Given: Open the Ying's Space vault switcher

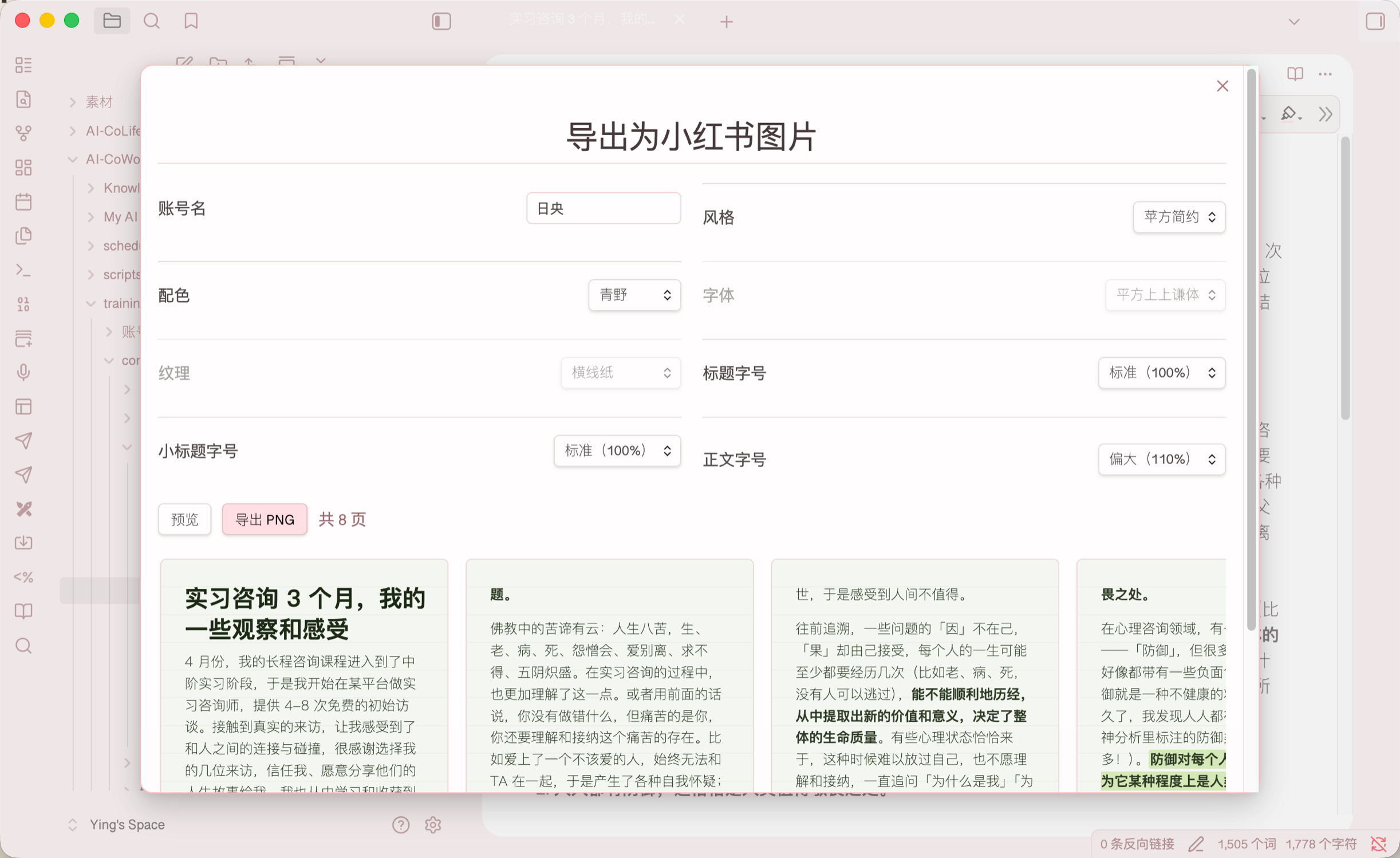Looking at the screenshot, I should click(117, 825).
